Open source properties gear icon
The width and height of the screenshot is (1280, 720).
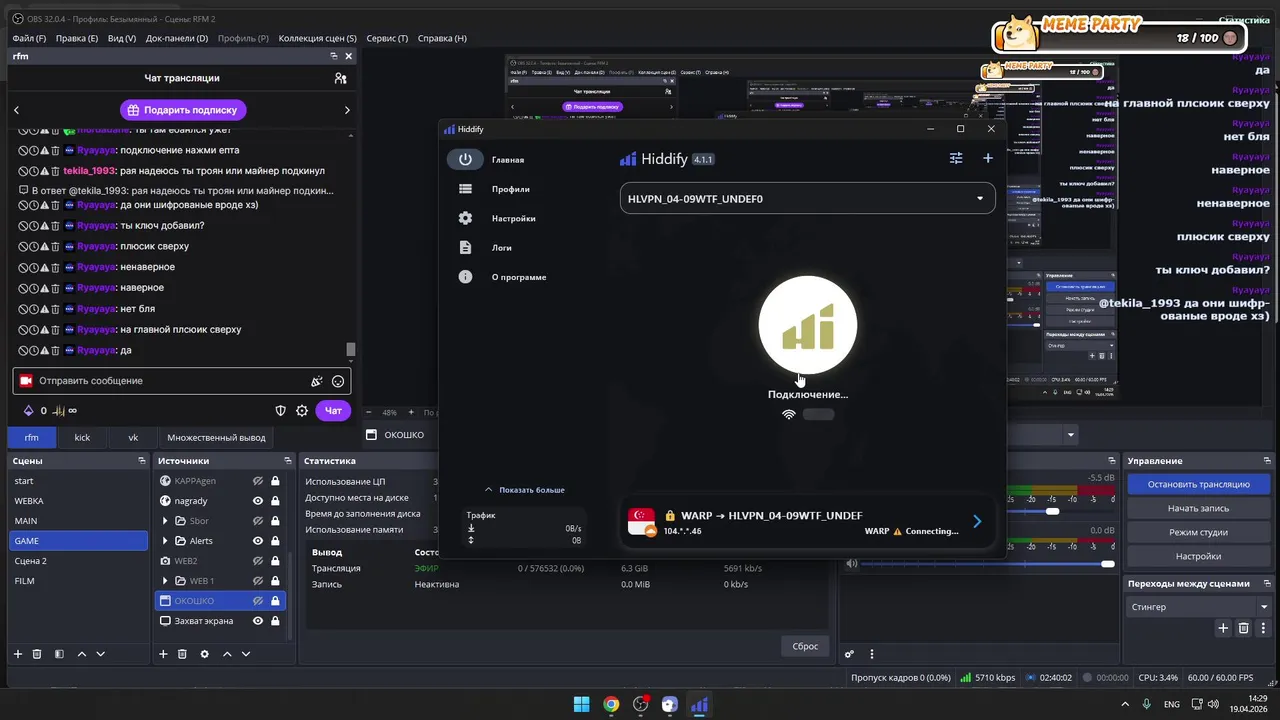click(x=205, y=654)
